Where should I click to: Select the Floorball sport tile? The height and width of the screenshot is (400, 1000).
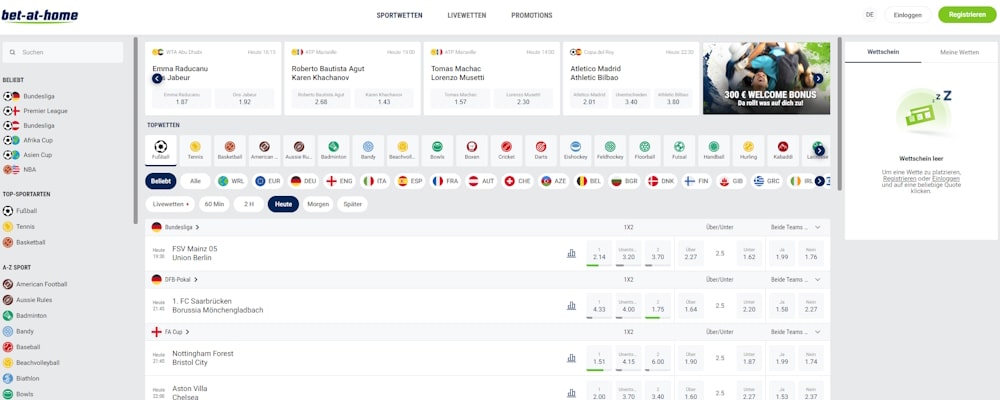click(645, 151)
